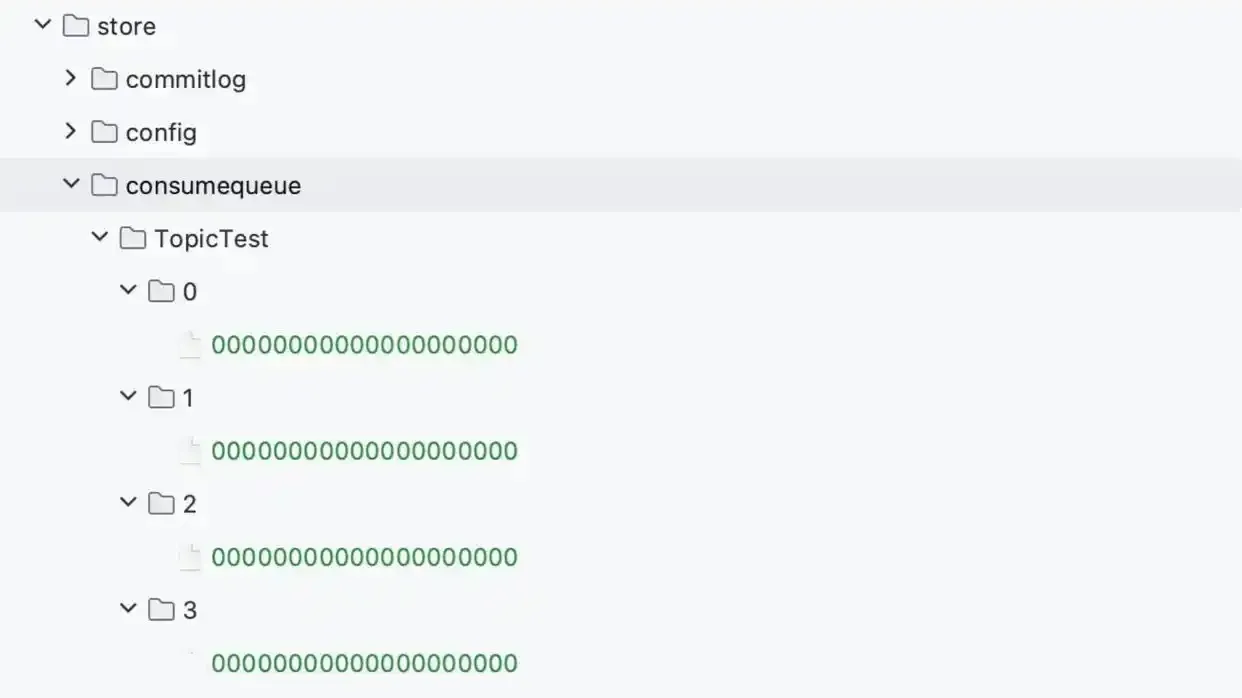1242x698 pixels.
Task: Click the store folder icon
Action: coord(76,26)
